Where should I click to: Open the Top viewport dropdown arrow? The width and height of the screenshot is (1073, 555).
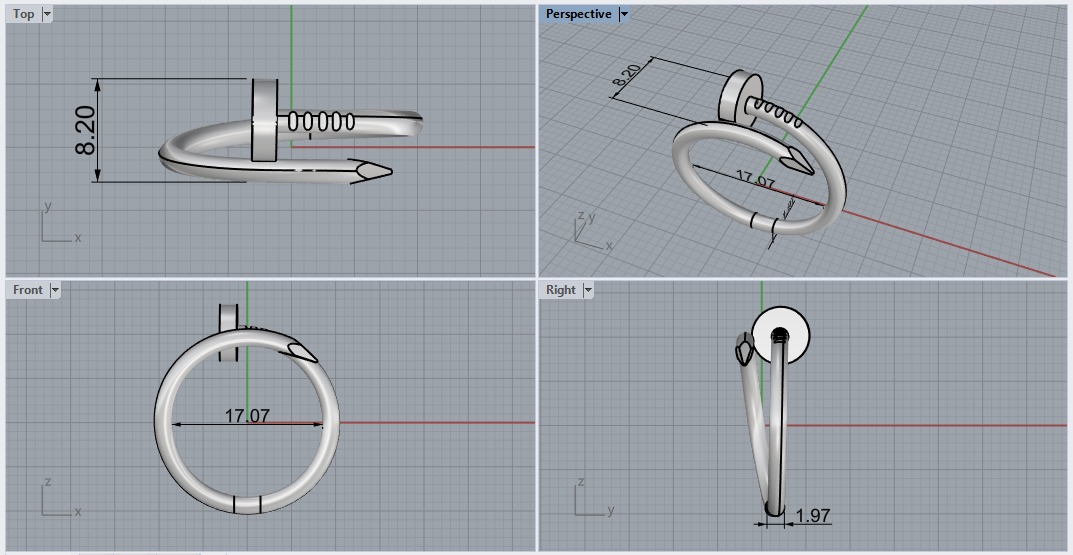coord(47,14)
